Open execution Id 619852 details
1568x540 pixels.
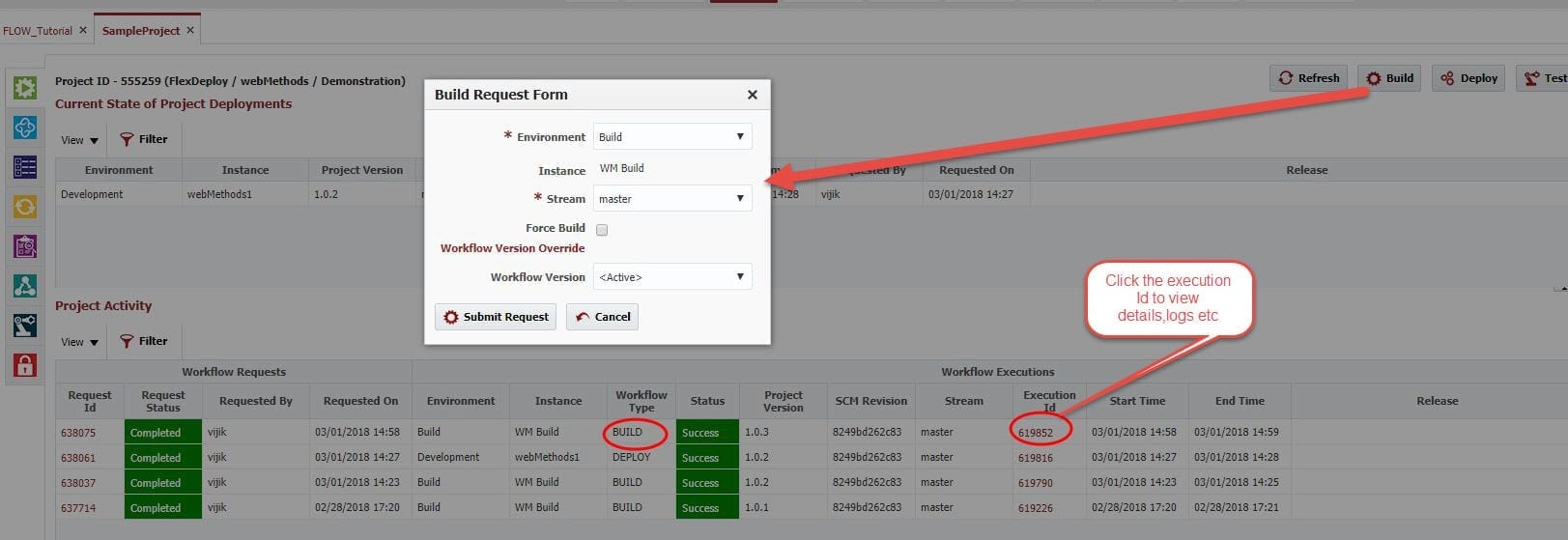click(x=1035, y=433)
